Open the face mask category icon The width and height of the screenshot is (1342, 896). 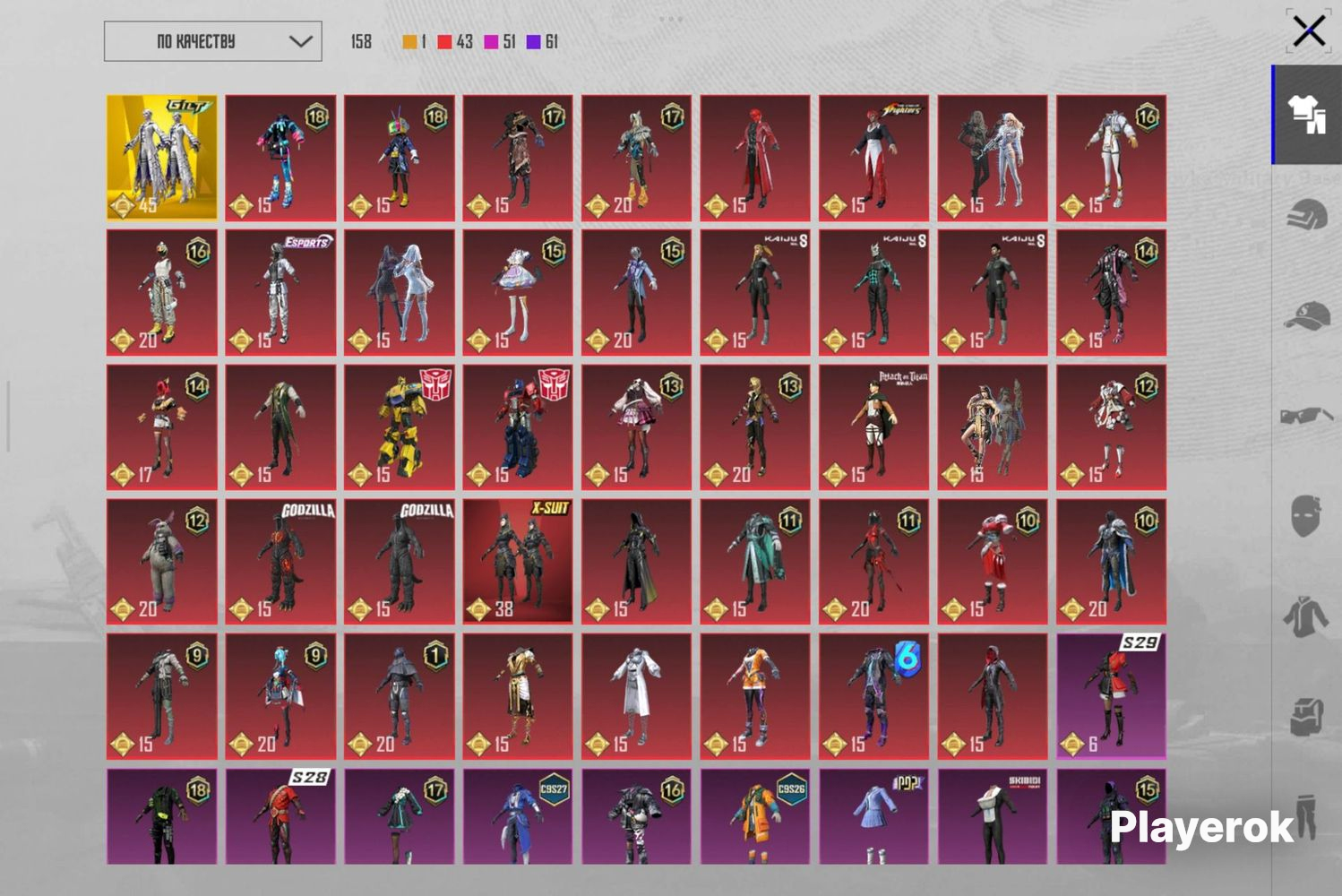(1306, 516)
